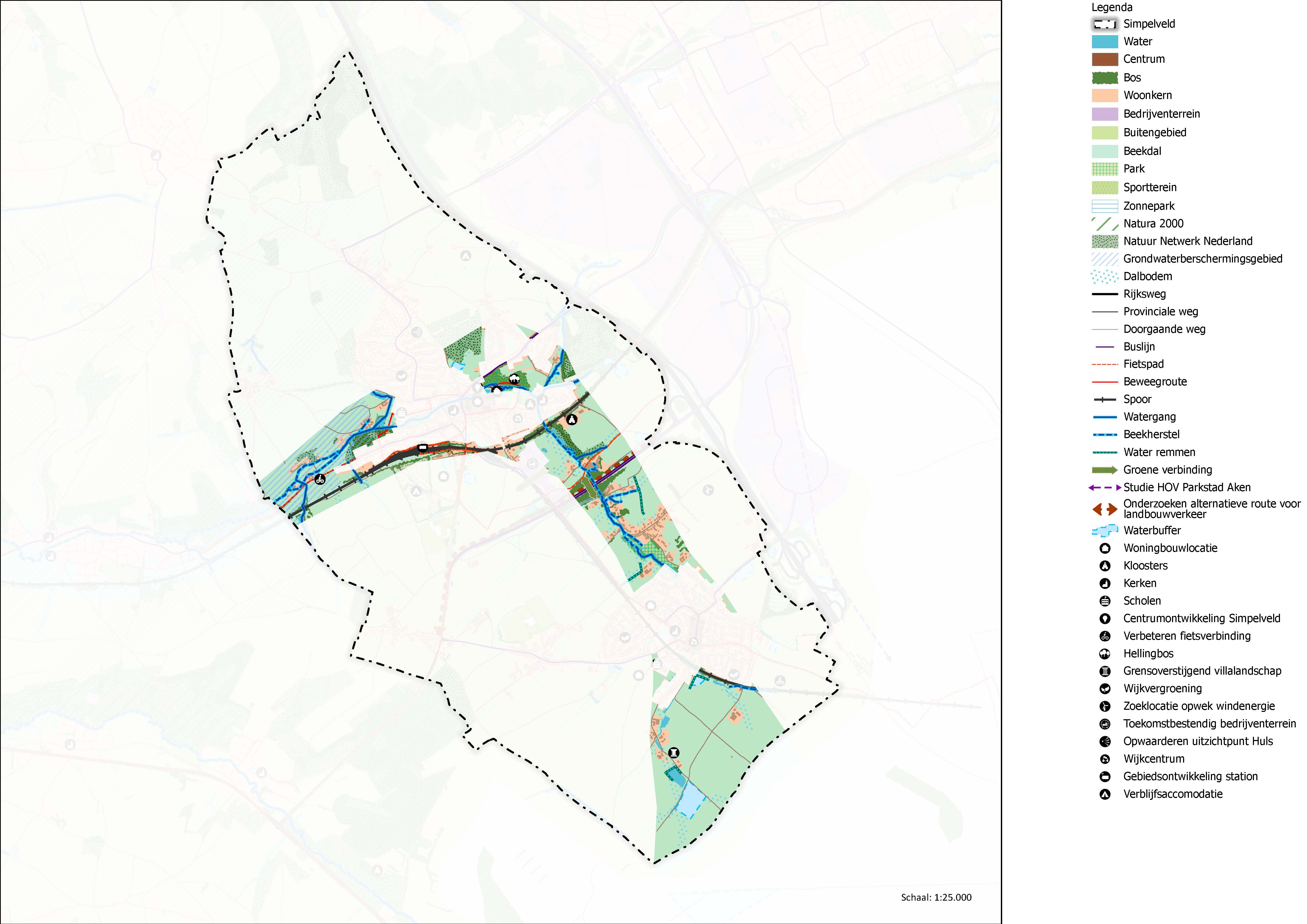
Task: Click the Schaal 1:25.000 text
Action: click(x=937, y=897)
